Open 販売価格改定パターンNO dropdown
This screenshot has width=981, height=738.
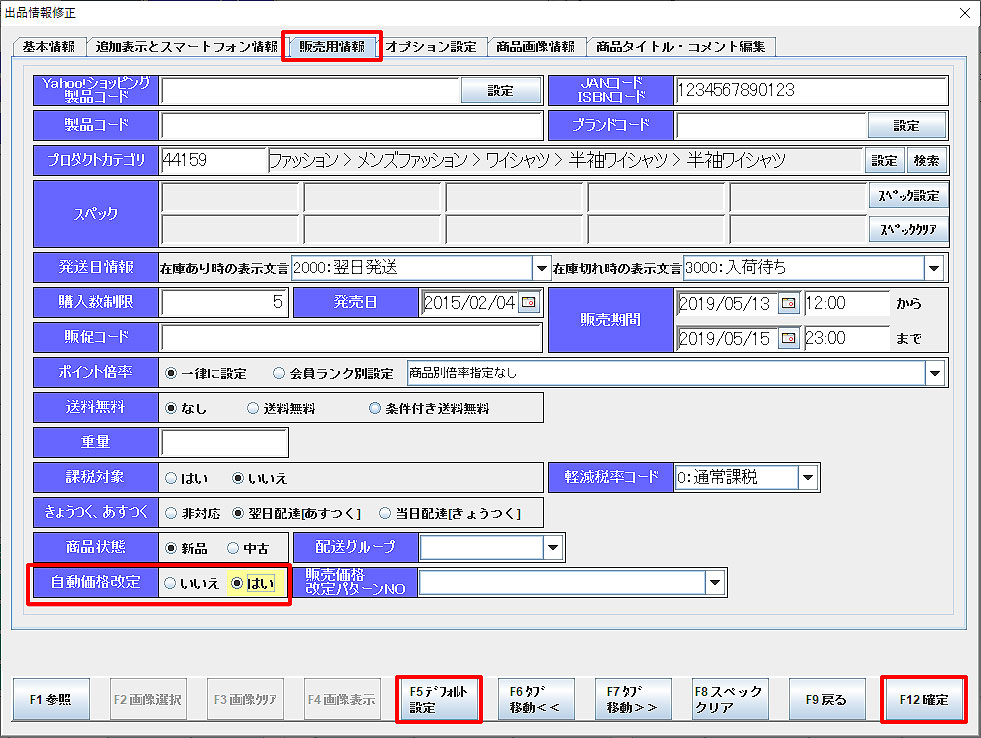click(714, 583)
